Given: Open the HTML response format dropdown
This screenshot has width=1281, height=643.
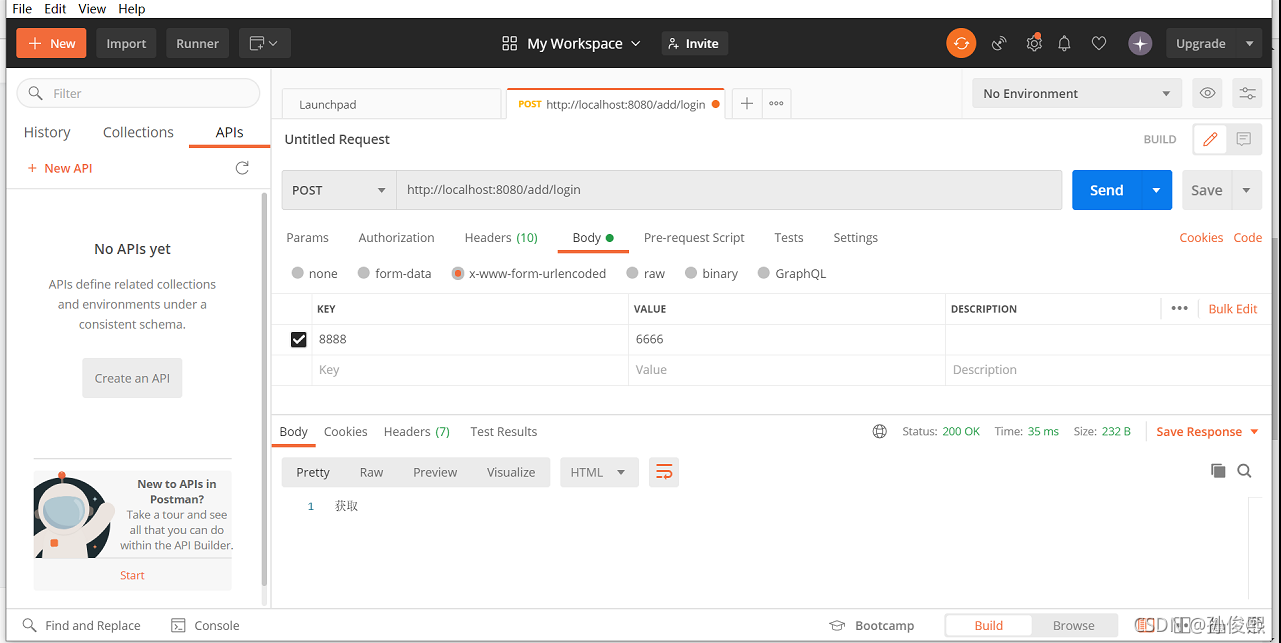Looking at the screenshot, I should tap(599, 472).
